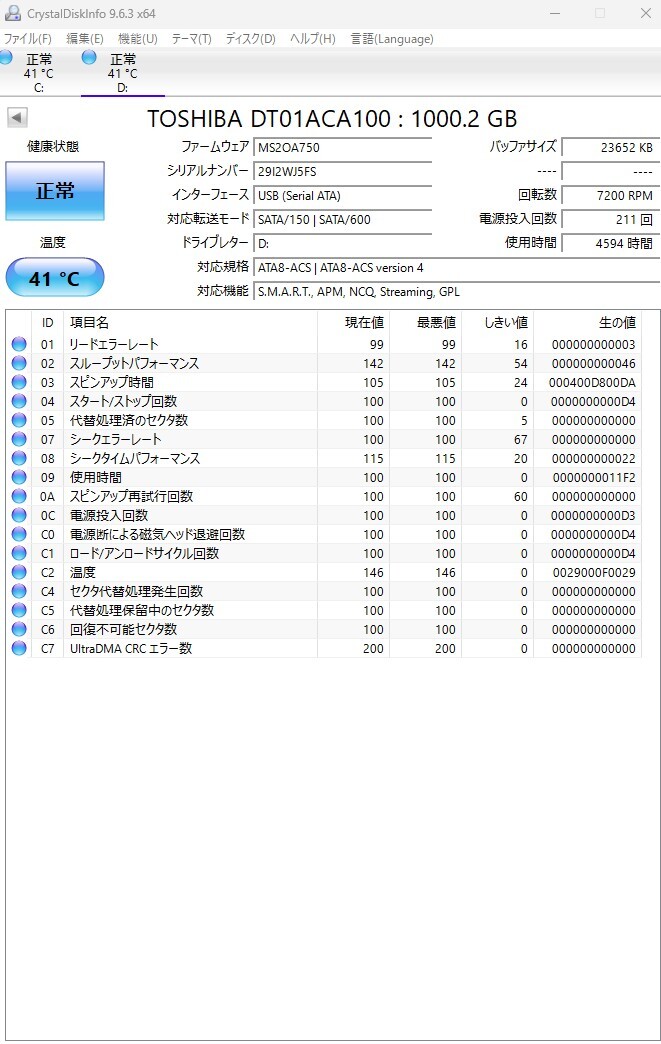661x1044 pixels.
Task: Click raw value 000400D800DA
Action: [592, 383]
